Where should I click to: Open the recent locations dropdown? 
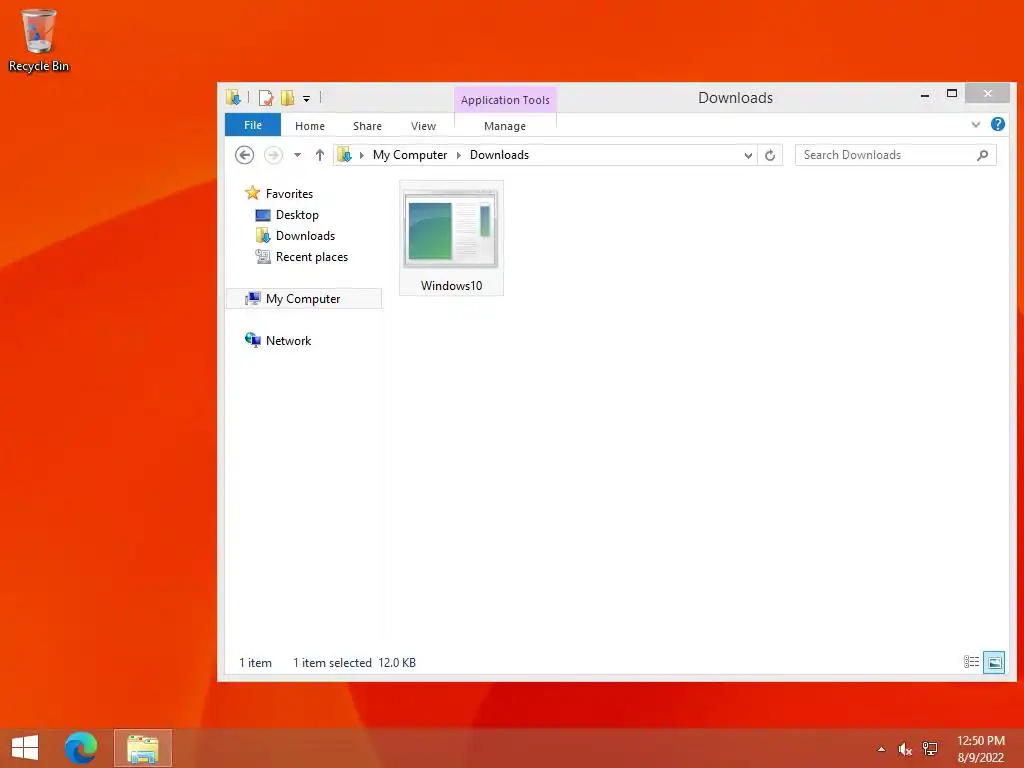coord(297,155)
